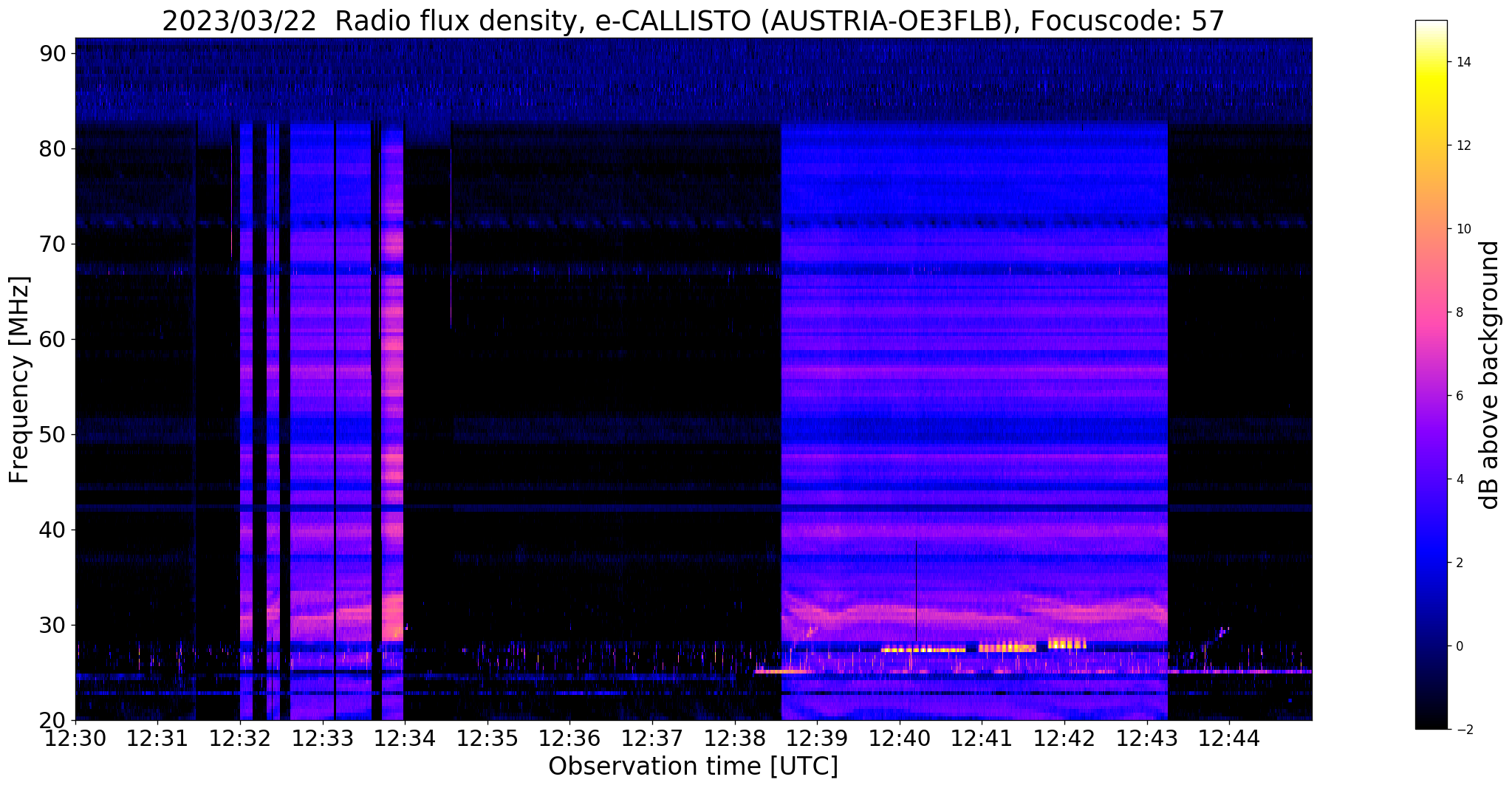Click the 20 MHz frequency tick label
This screenshot has width=1512, height=788.
pos(54,720)
